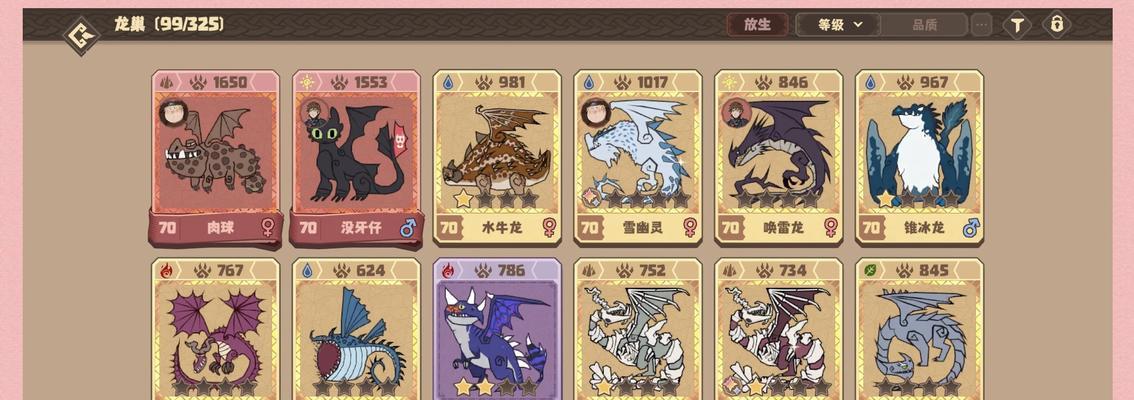Click the sun element icon above 1553
This screenshot has width=1134, height=400.
tap(307, 82)
